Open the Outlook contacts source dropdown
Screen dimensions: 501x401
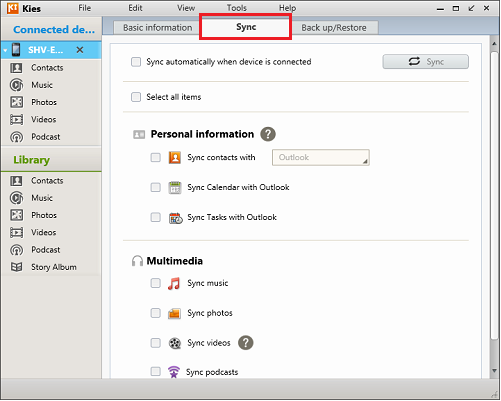[321, 157]
